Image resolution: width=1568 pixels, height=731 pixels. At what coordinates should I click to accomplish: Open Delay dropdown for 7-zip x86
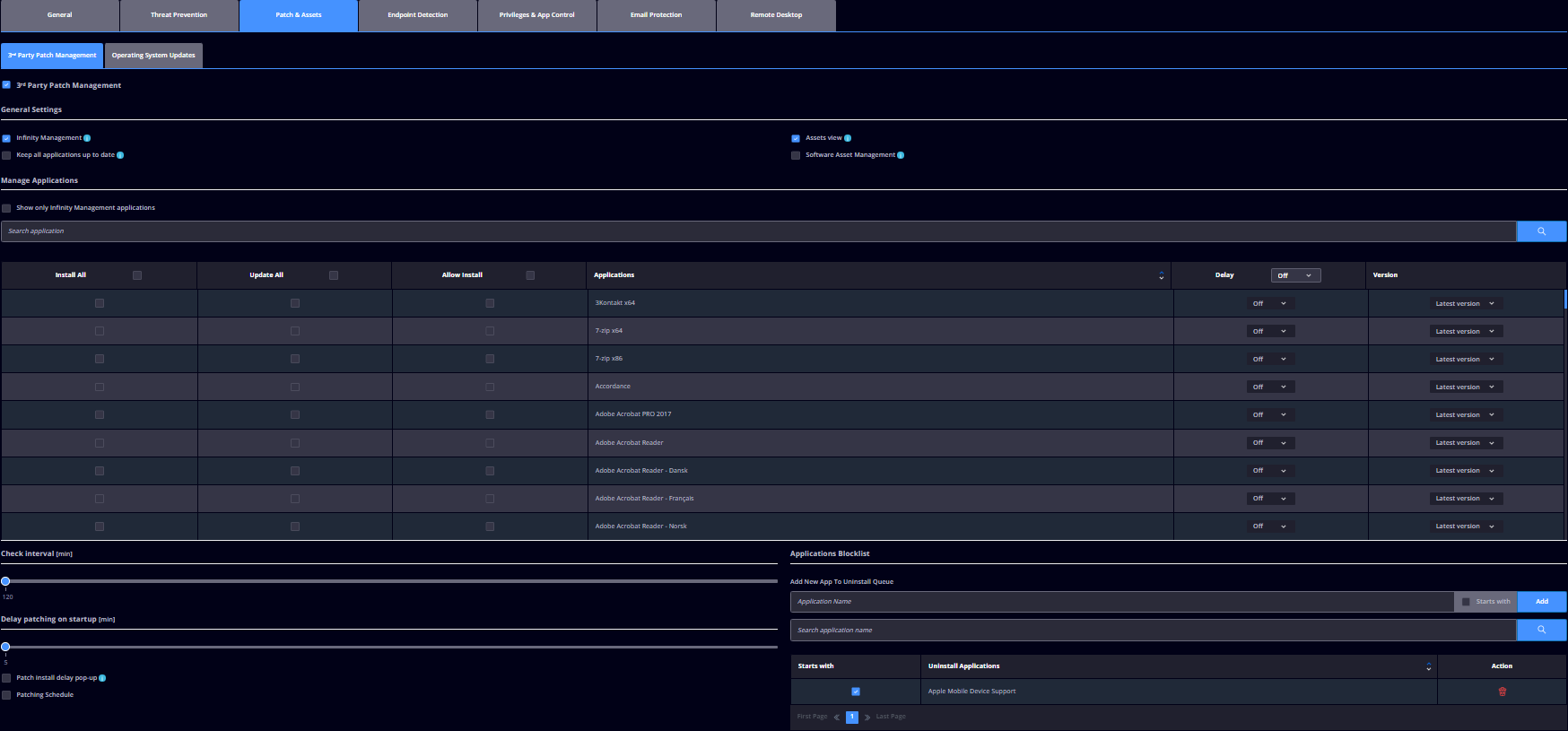pyautogui.click(x=1270, y=359)
